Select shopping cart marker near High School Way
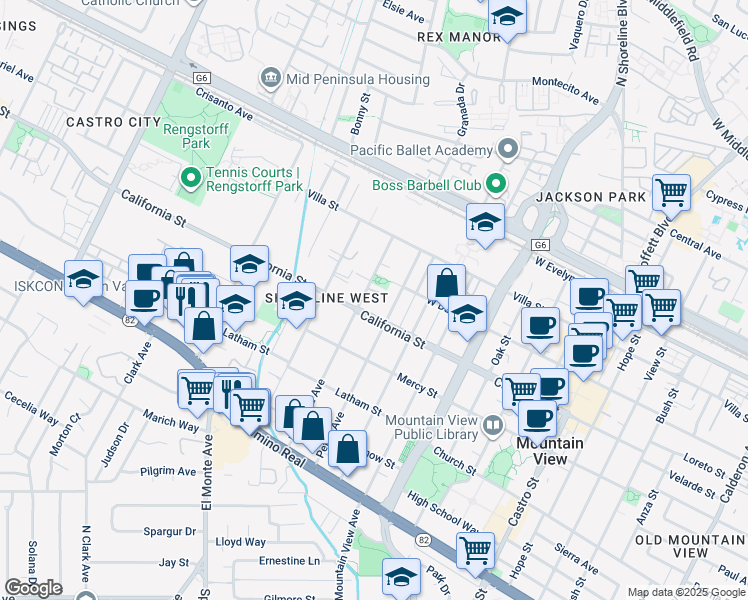Screen dimensions: 748x600 475,554
